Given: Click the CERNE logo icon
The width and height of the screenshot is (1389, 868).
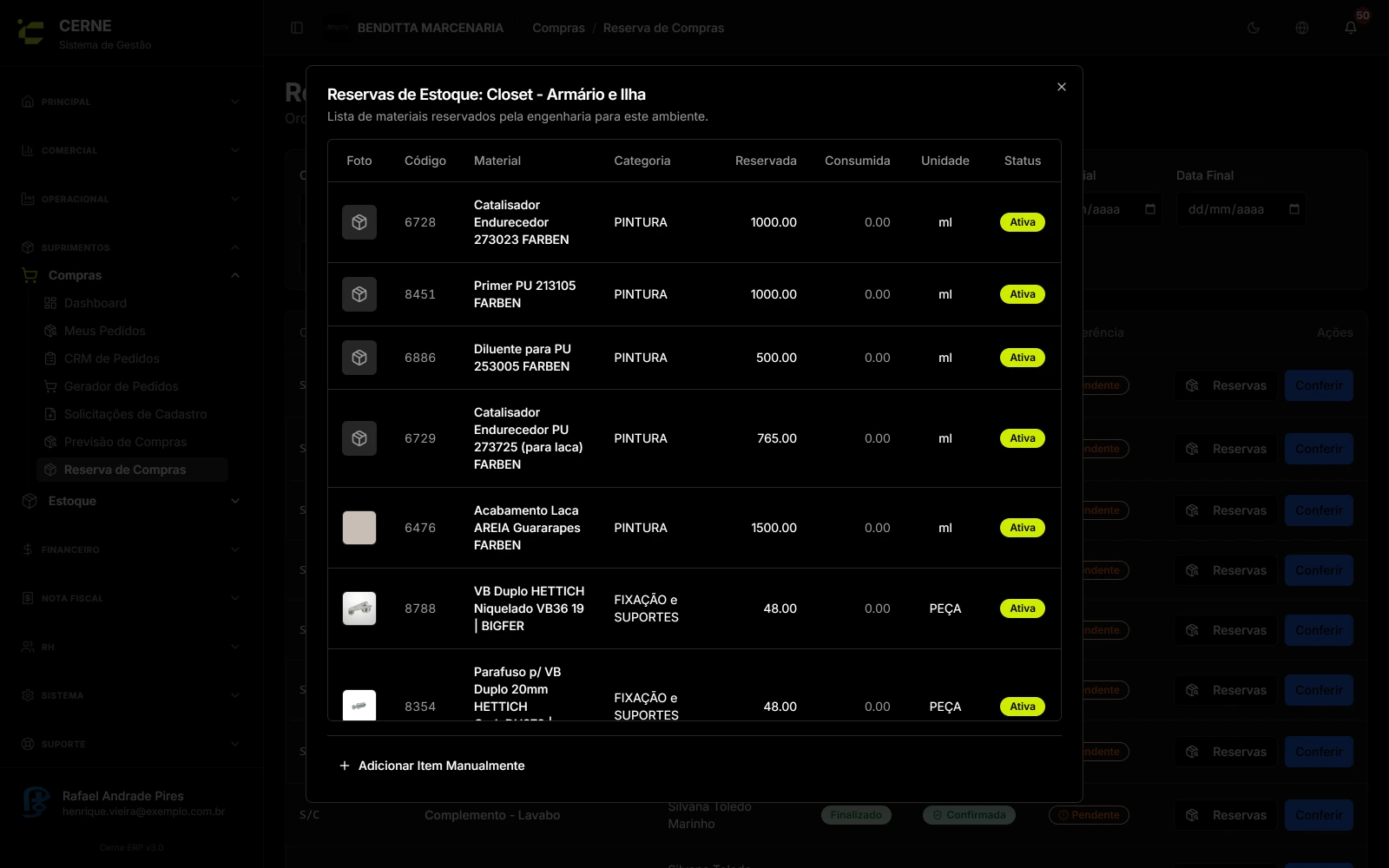Looking at the screenshot, I should 31,33.
